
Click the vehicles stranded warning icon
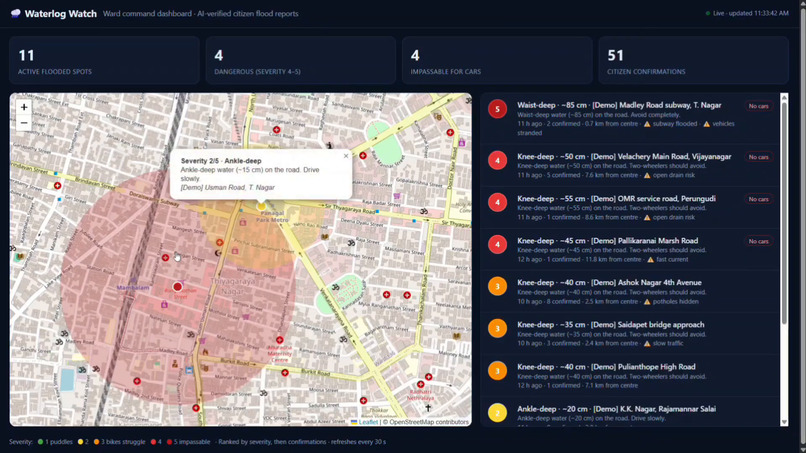(x=706, y=124)
